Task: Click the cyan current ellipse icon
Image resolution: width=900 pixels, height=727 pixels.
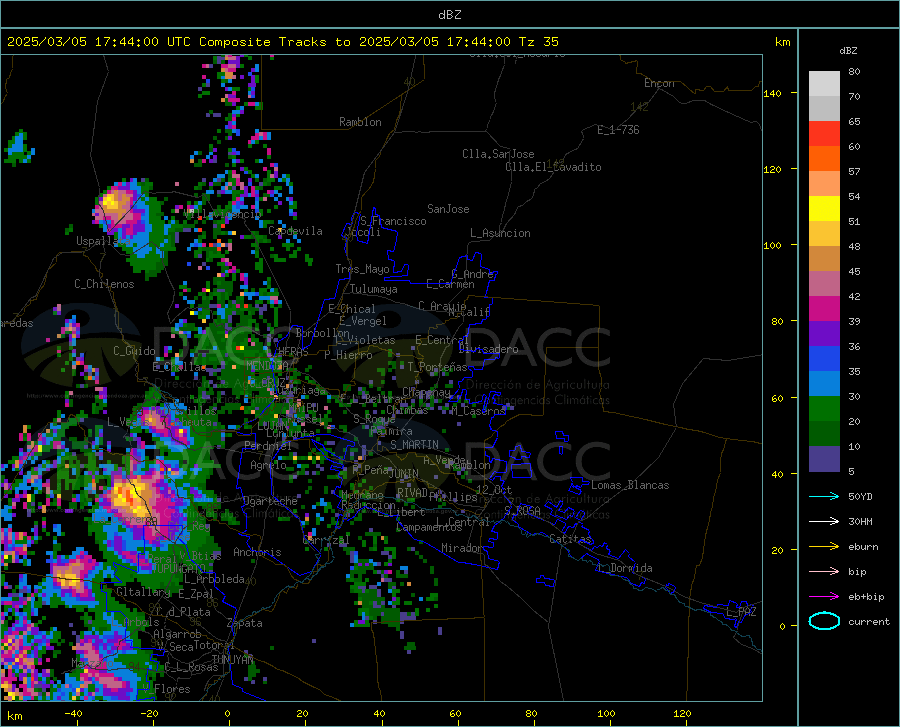Action: tap(824, 621)
